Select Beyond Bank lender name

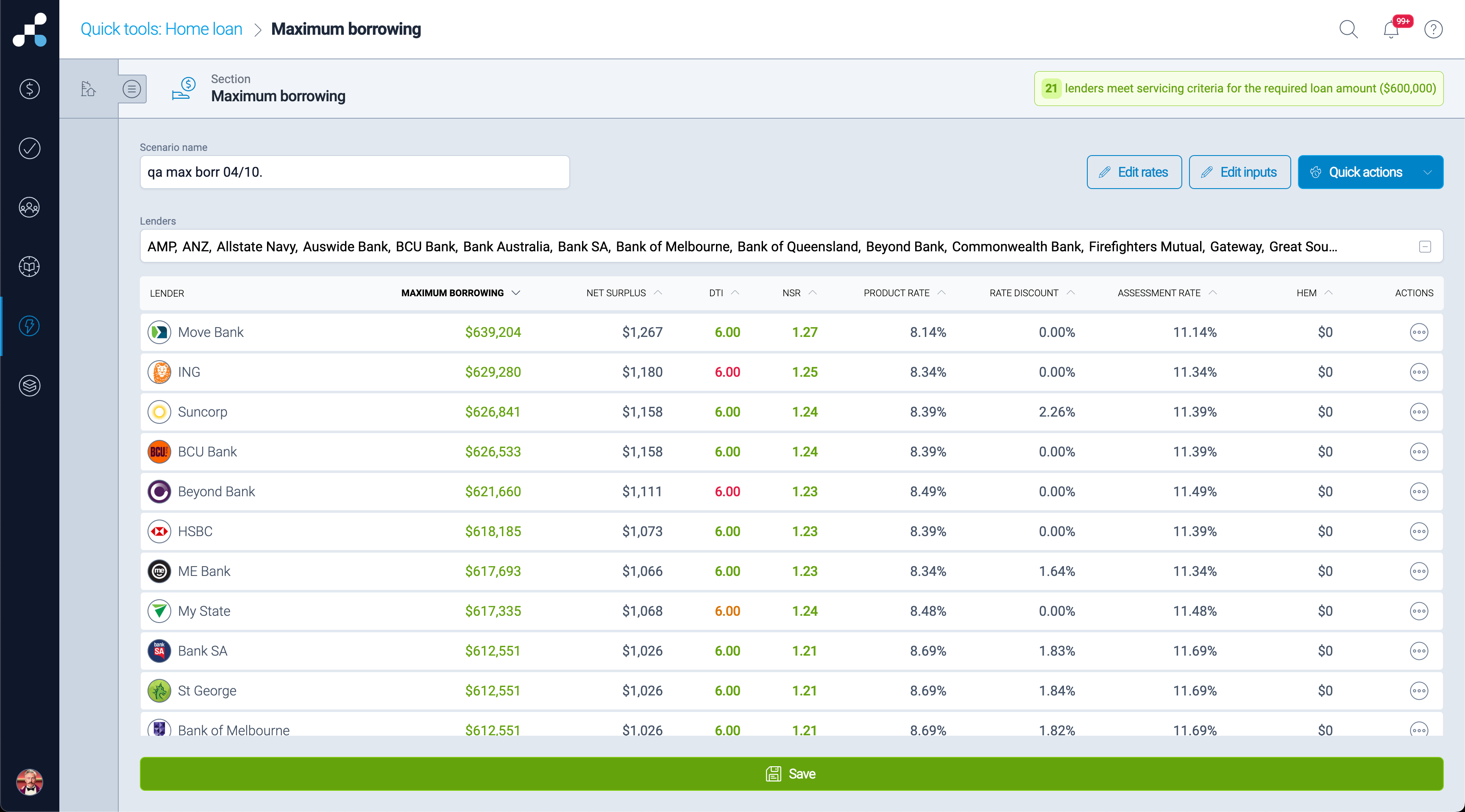[216, 491]
